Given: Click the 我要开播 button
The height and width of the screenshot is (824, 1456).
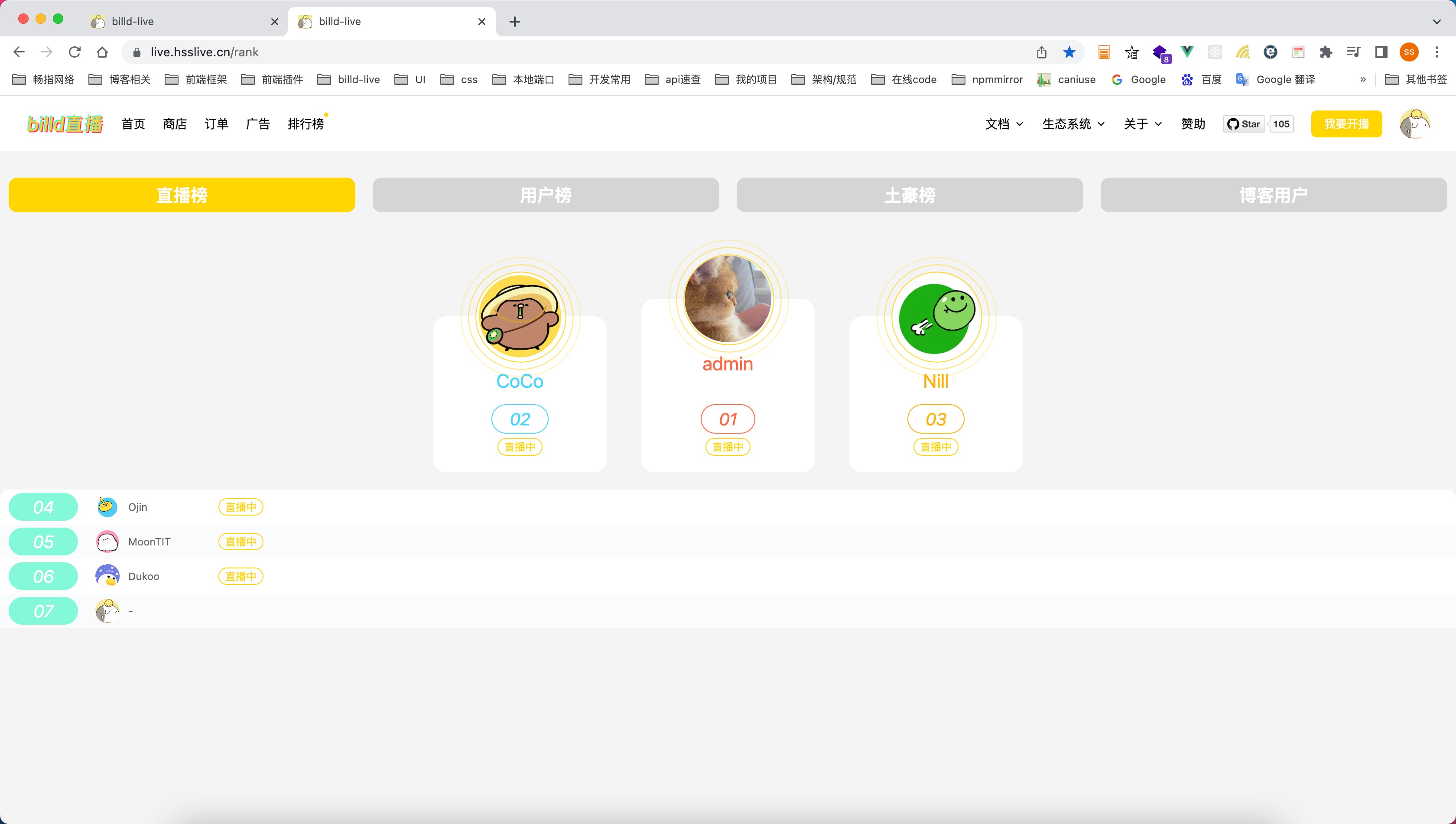Looking at the screenshot, I should 1346,123.
